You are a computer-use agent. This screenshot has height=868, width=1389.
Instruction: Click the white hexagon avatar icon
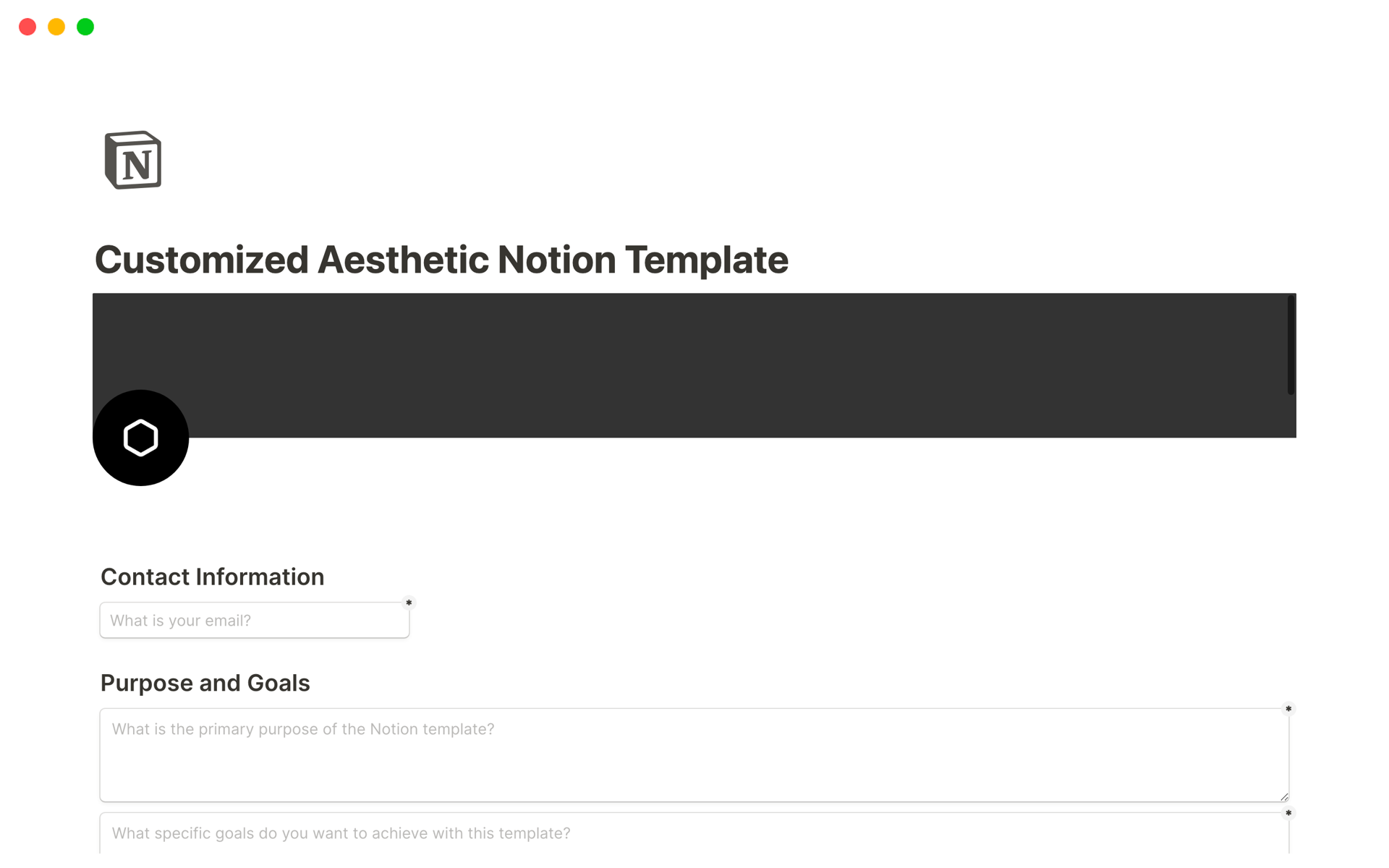(140, 438)
